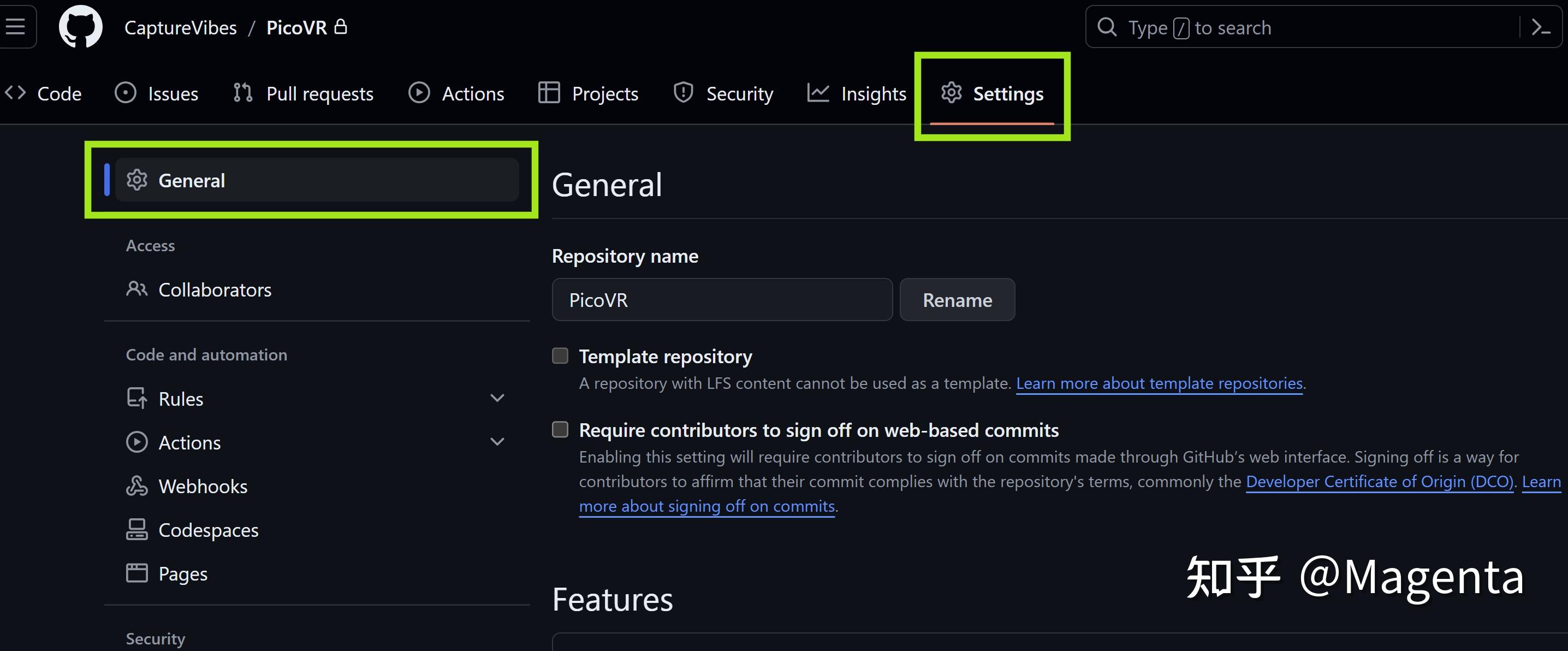Click the search magnifier icon
Image resolution: width=1568 pixels, height=651 pixels.
(x=1107, y=27)
